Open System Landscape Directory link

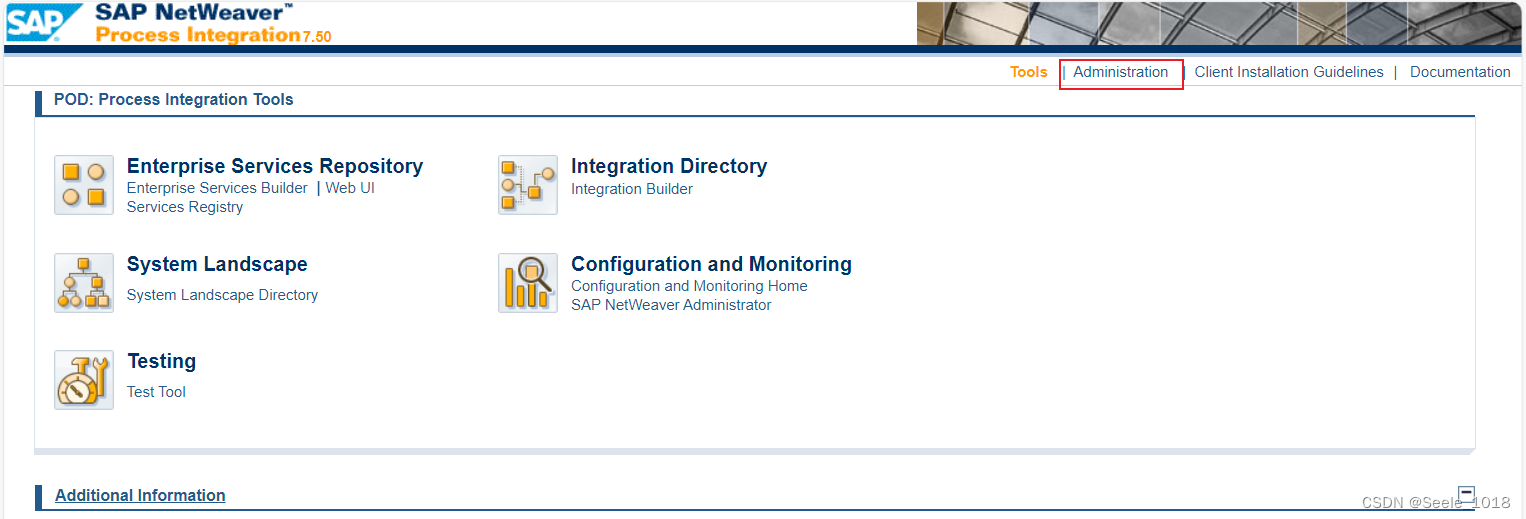pos(222,295)
